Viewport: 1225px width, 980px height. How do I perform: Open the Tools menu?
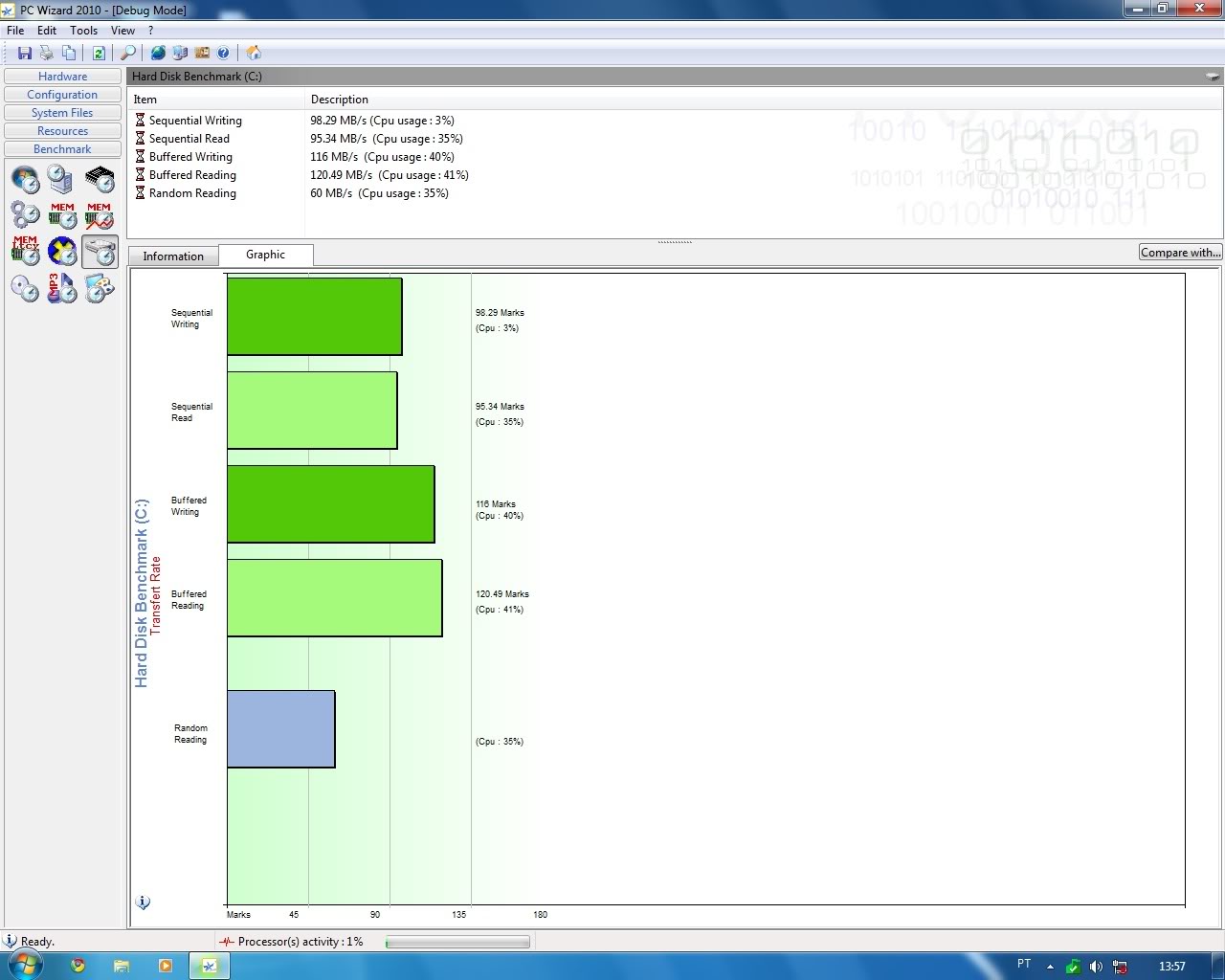[84, 31]
